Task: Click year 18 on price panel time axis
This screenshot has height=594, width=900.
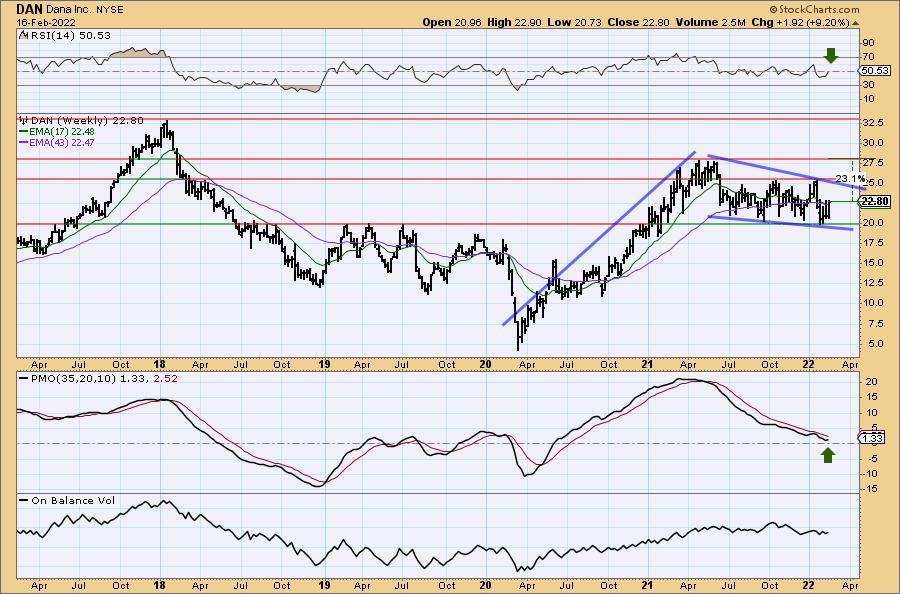Action: [160, 364]
